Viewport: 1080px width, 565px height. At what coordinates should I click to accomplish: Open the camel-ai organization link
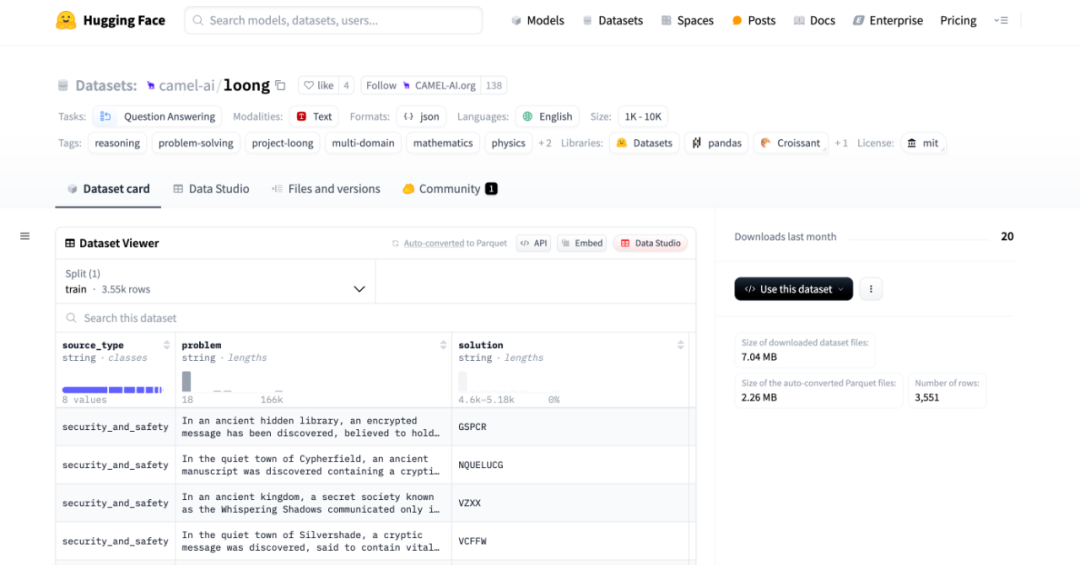pyautogui.click(x=187, y=85)
